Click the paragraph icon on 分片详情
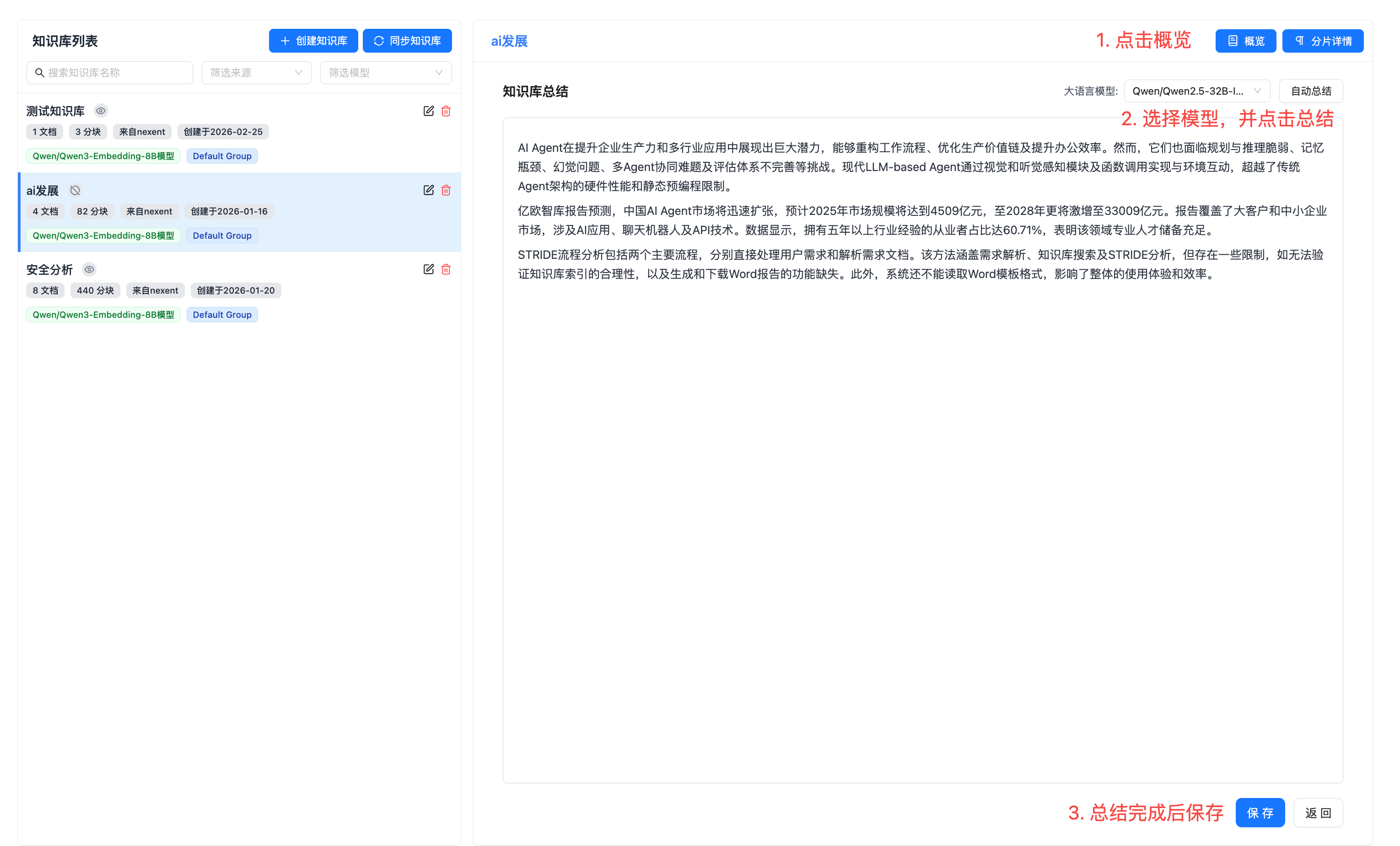 tap(1299, 40)
